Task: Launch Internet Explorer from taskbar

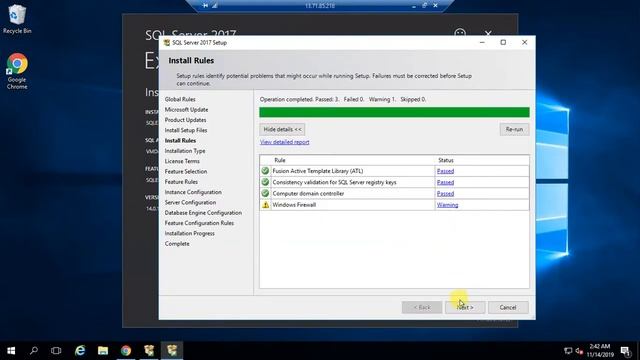Action: click(80, 350)
